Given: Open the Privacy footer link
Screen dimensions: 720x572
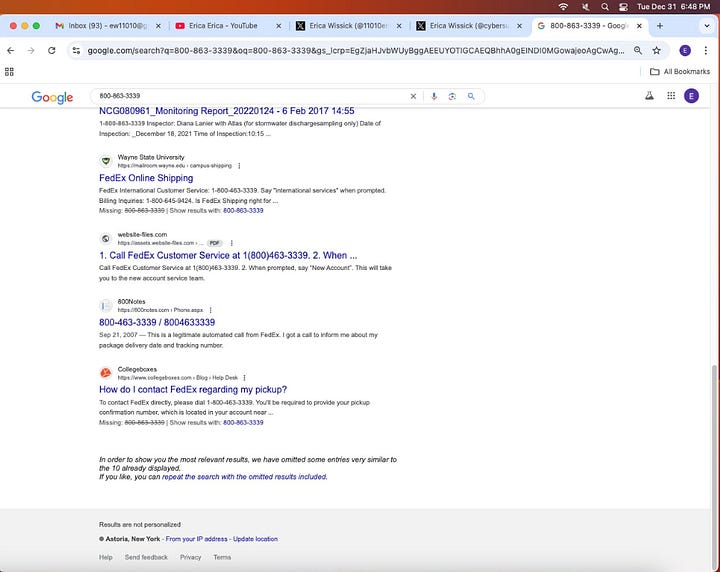Looking at the screenshot, I should (191, 557).
